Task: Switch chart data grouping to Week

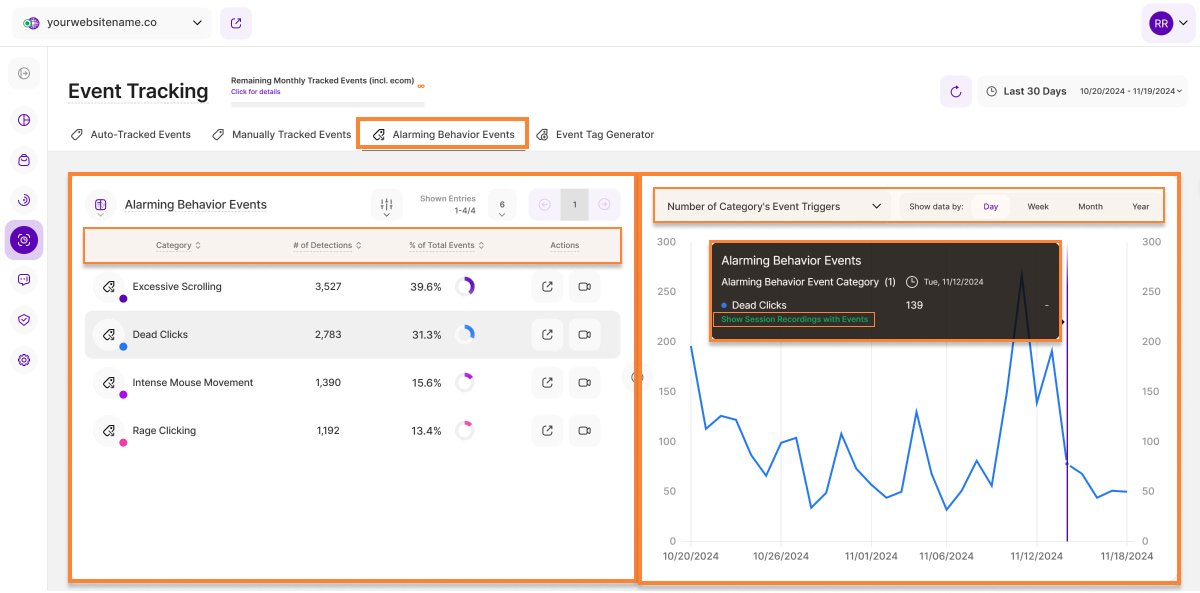Action: (x=1038, y=207)
